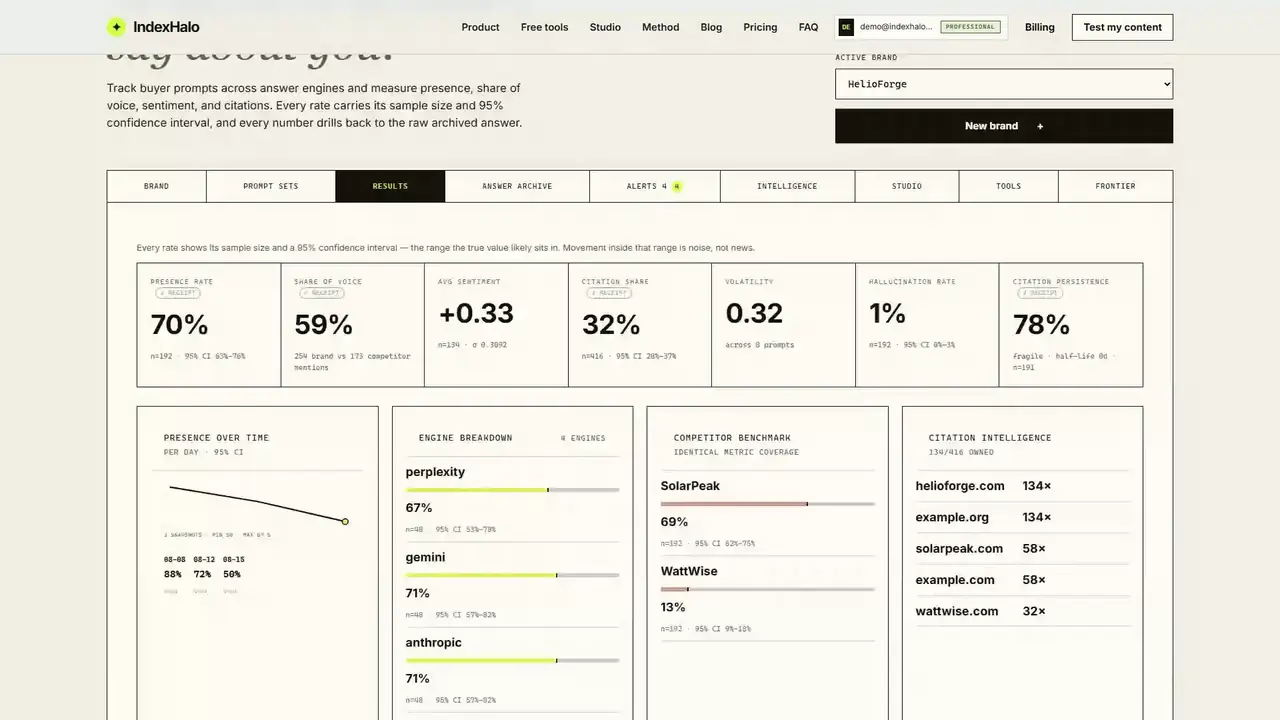Image resolution: width=1280 pixels, height=720 pixels.
Task: Click the plus icon on New brand
Action: pos(1040,126)
